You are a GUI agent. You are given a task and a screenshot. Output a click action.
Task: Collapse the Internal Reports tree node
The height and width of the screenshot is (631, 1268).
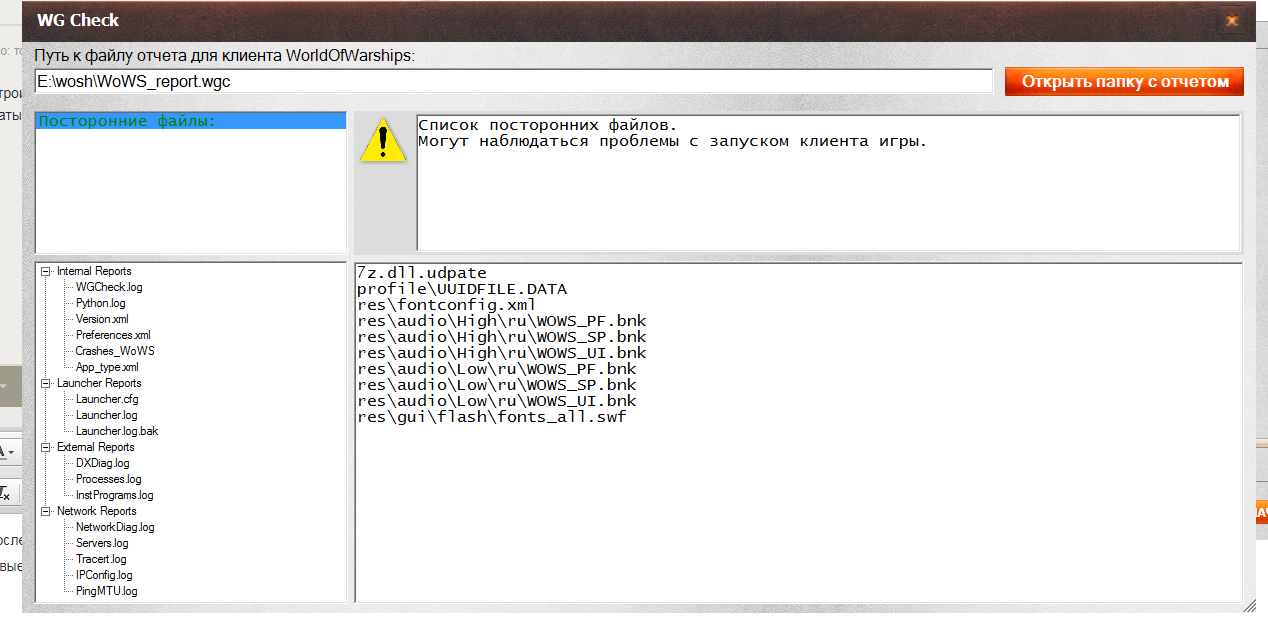[46, 271]
